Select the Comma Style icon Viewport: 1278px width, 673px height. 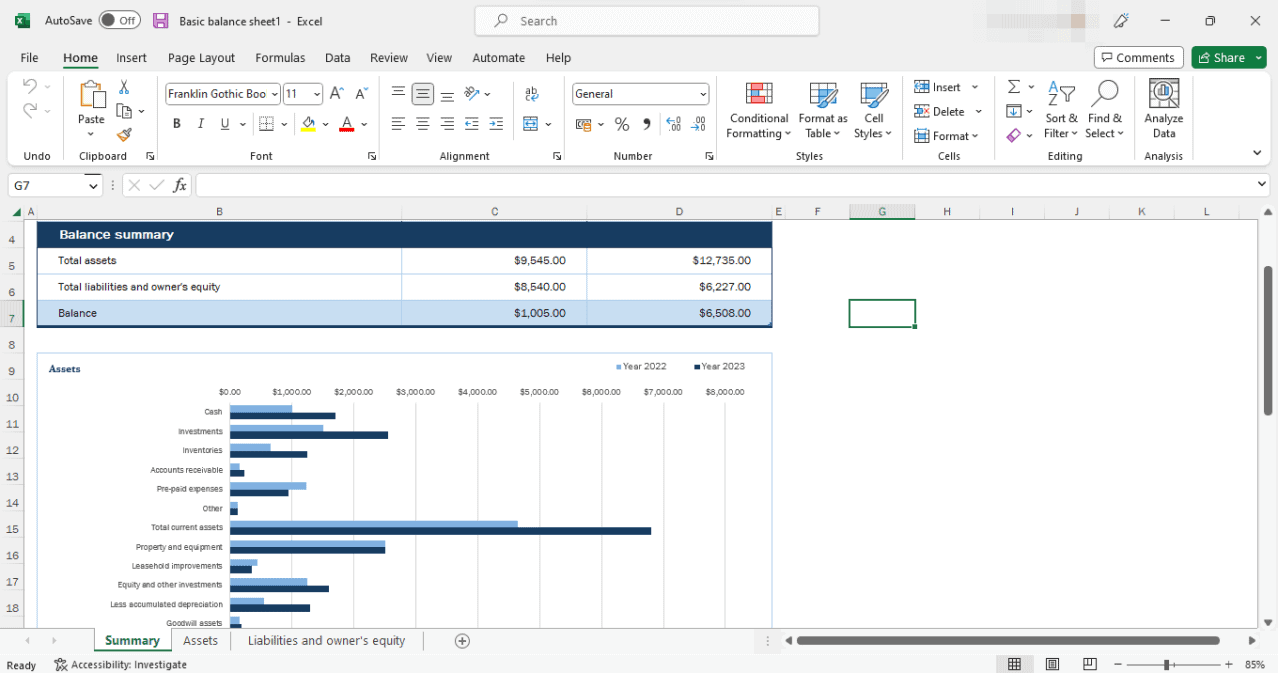click(647, 123)
